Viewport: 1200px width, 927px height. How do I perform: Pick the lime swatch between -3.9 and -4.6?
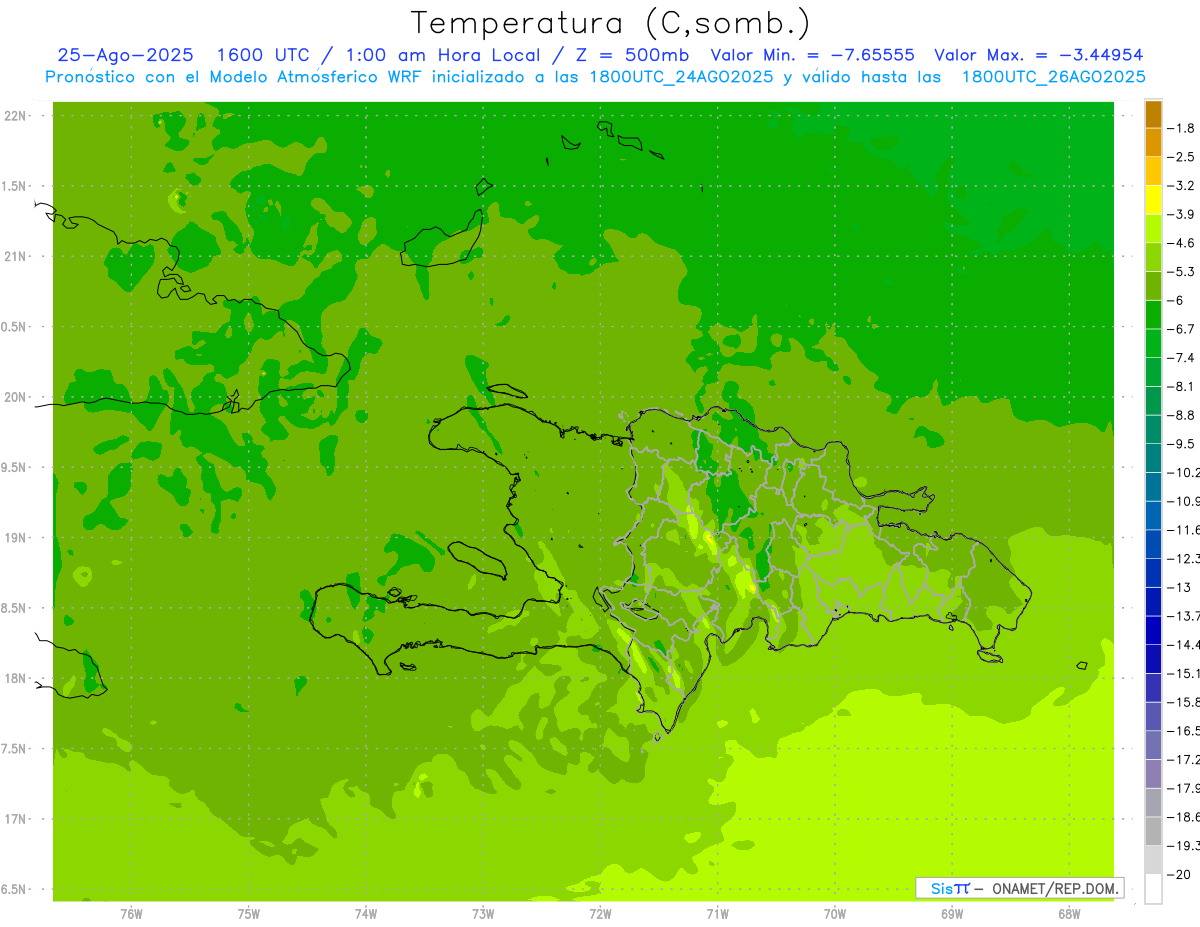pos(1153,228)
